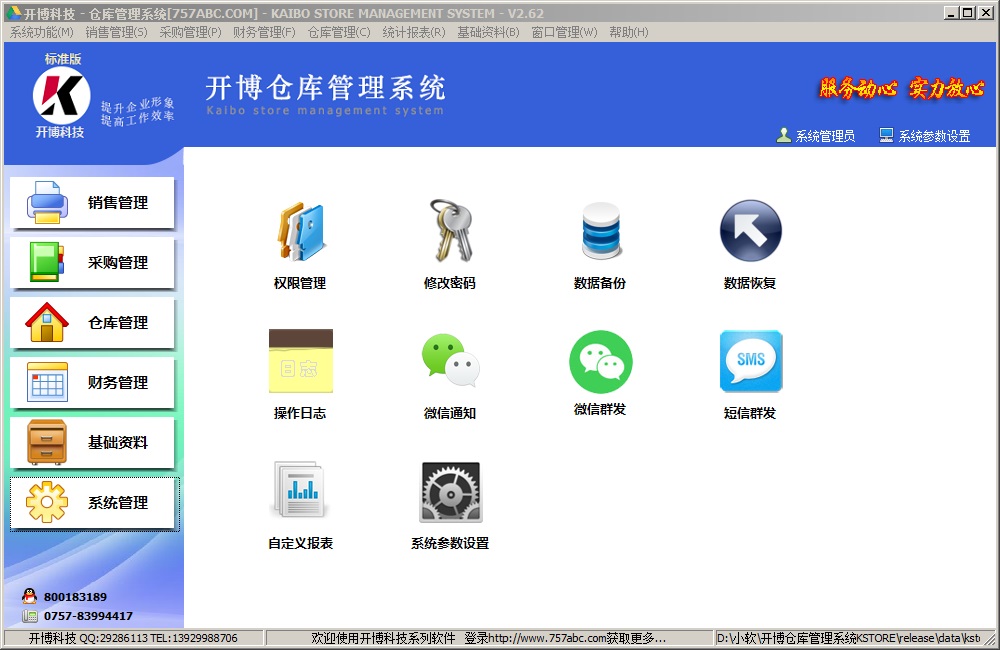Click the 修改密码 keys icon
Viewport: 1000px width, 650px height.
pos(450,233)
